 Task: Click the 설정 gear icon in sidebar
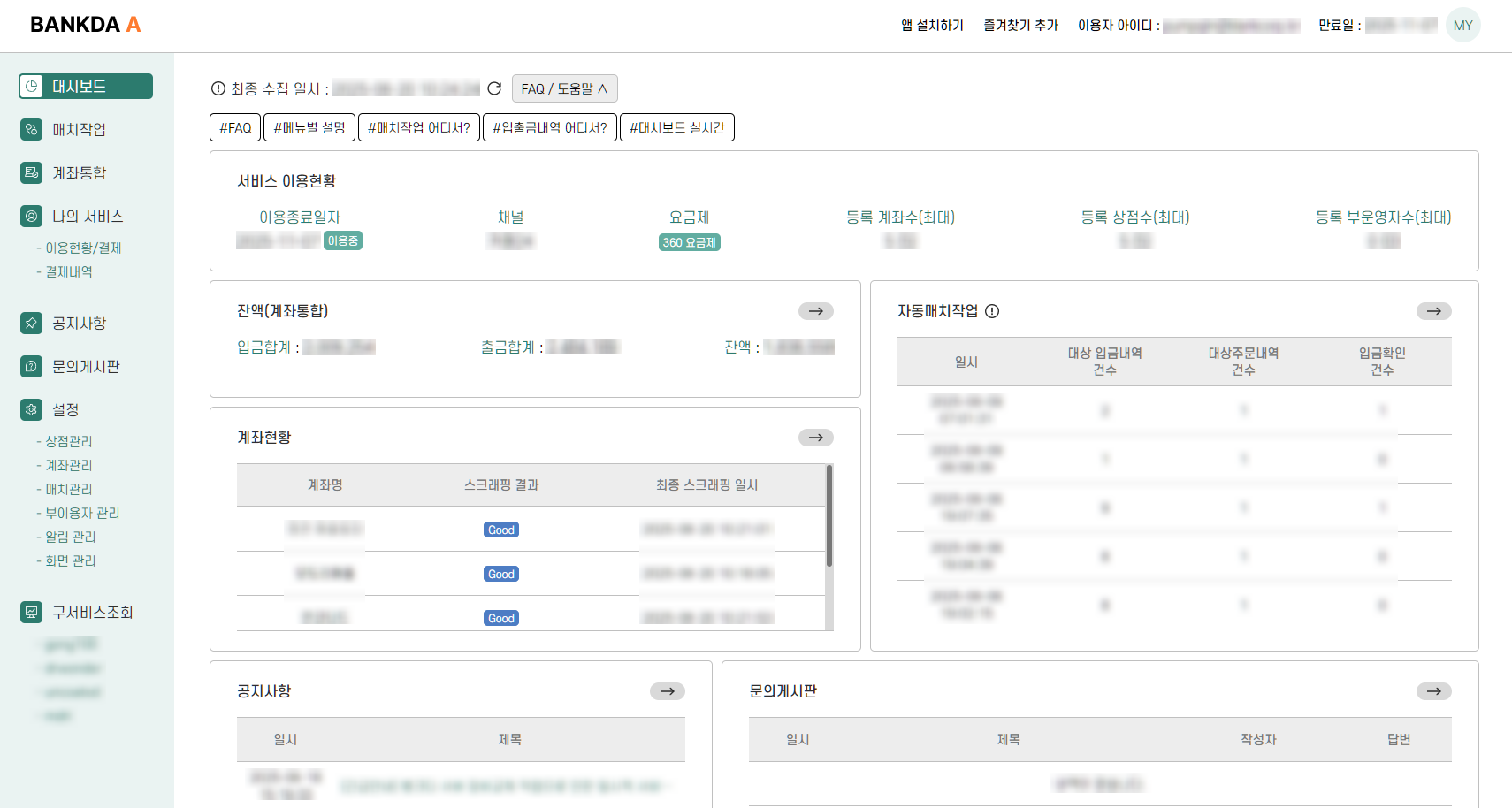pyautogui.click(x=31, y=410)
